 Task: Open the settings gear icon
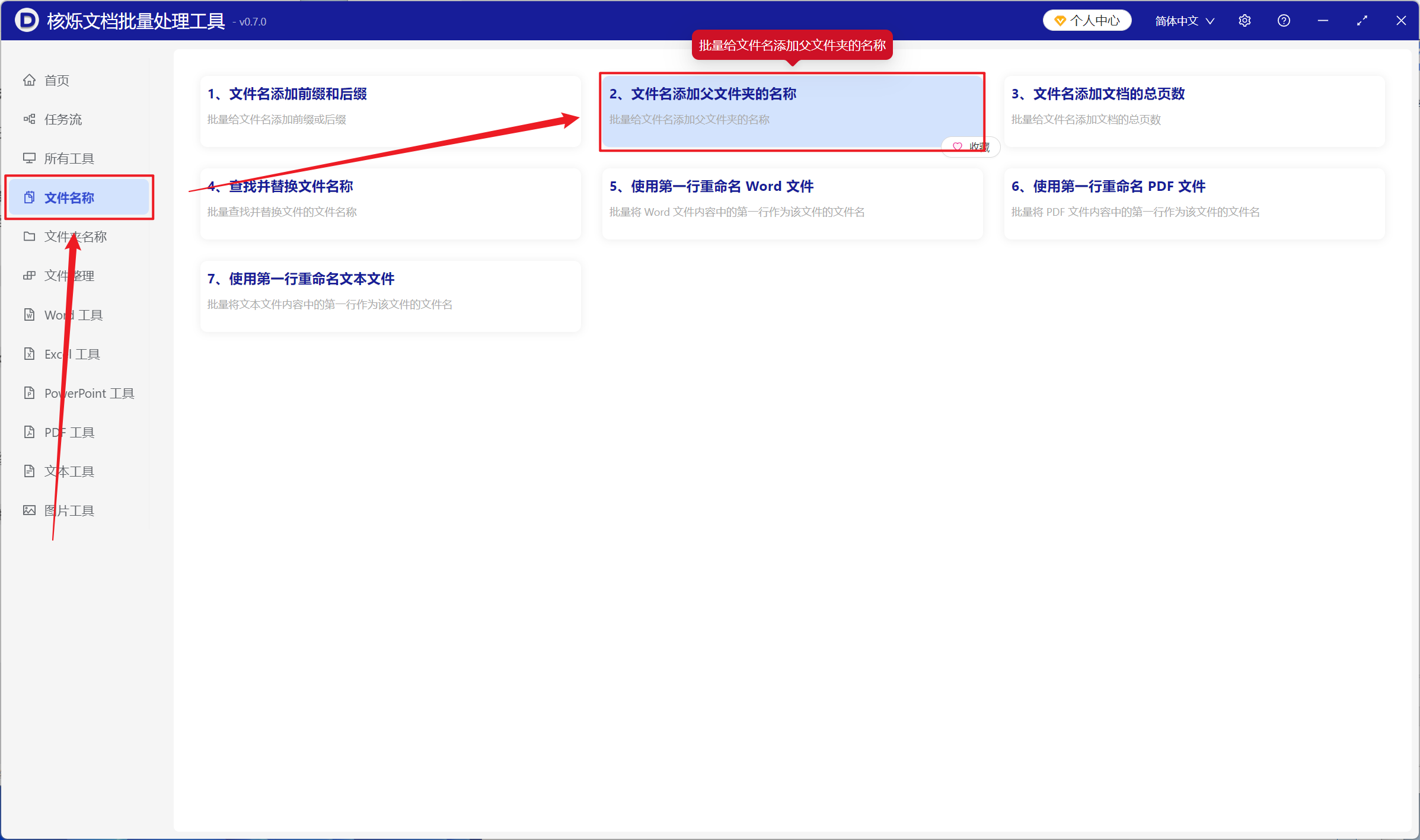point(1245,21)
